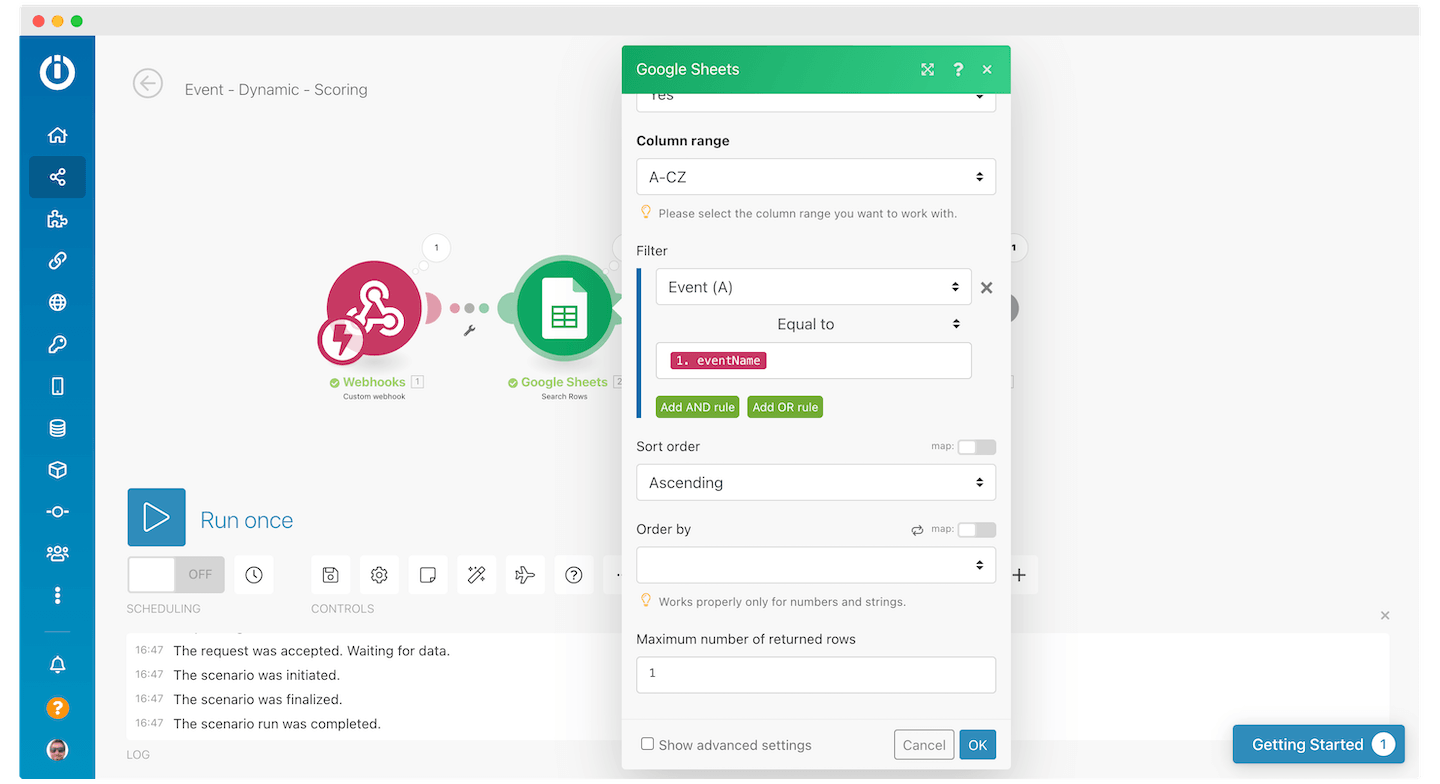Open scenario settings gear icon
Viewport: 1440px width, 784px height.
click(x=379, y=575)
